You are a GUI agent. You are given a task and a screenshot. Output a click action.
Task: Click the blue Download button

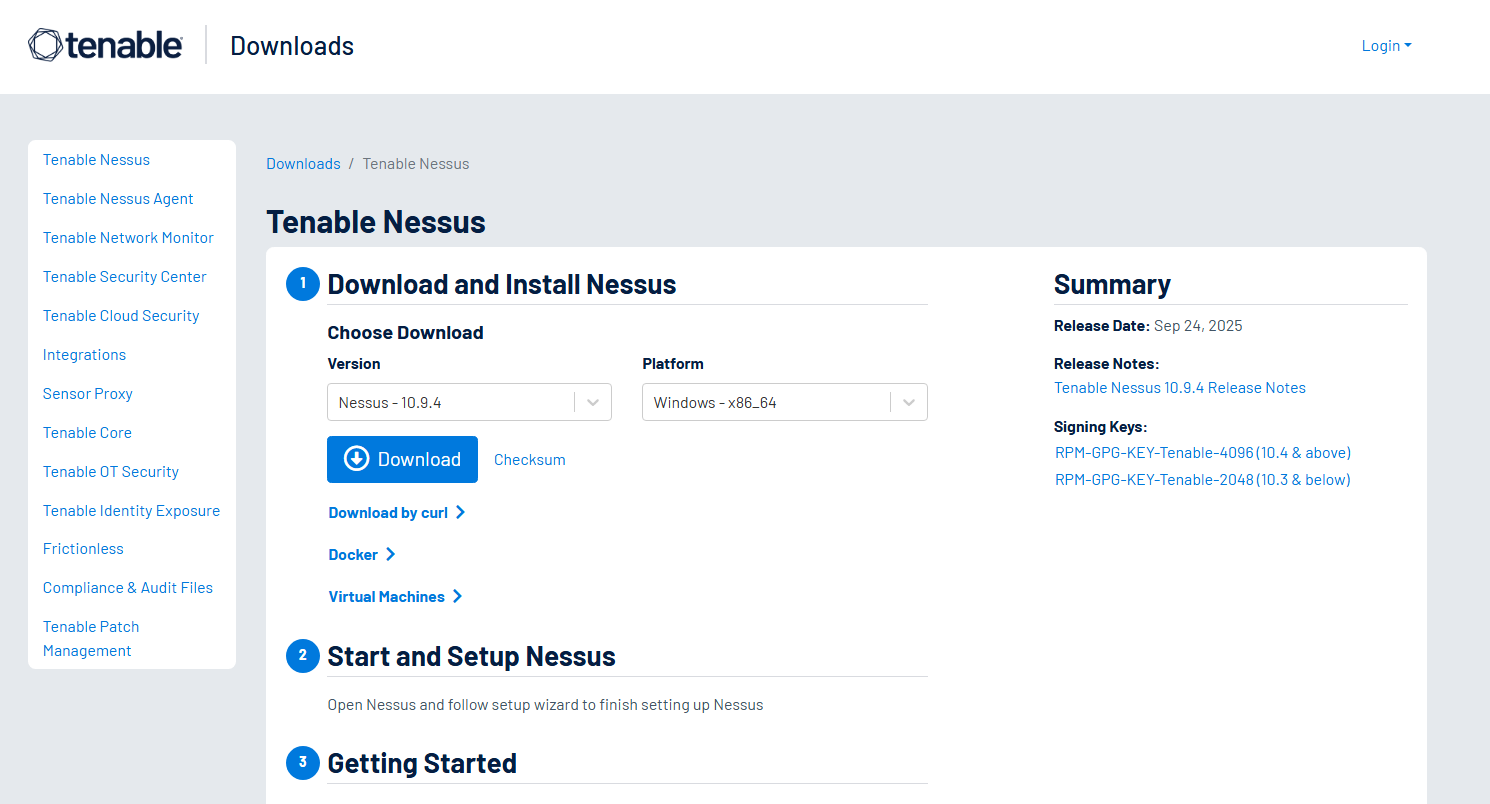click(402, 459)
